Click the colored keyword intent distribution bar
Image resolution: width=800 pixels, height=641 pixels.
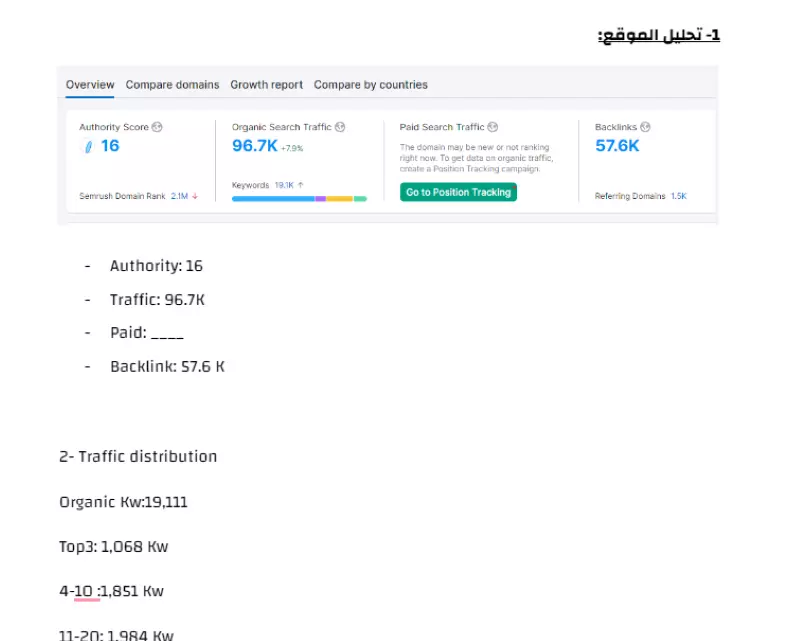(x=300, y=199)
